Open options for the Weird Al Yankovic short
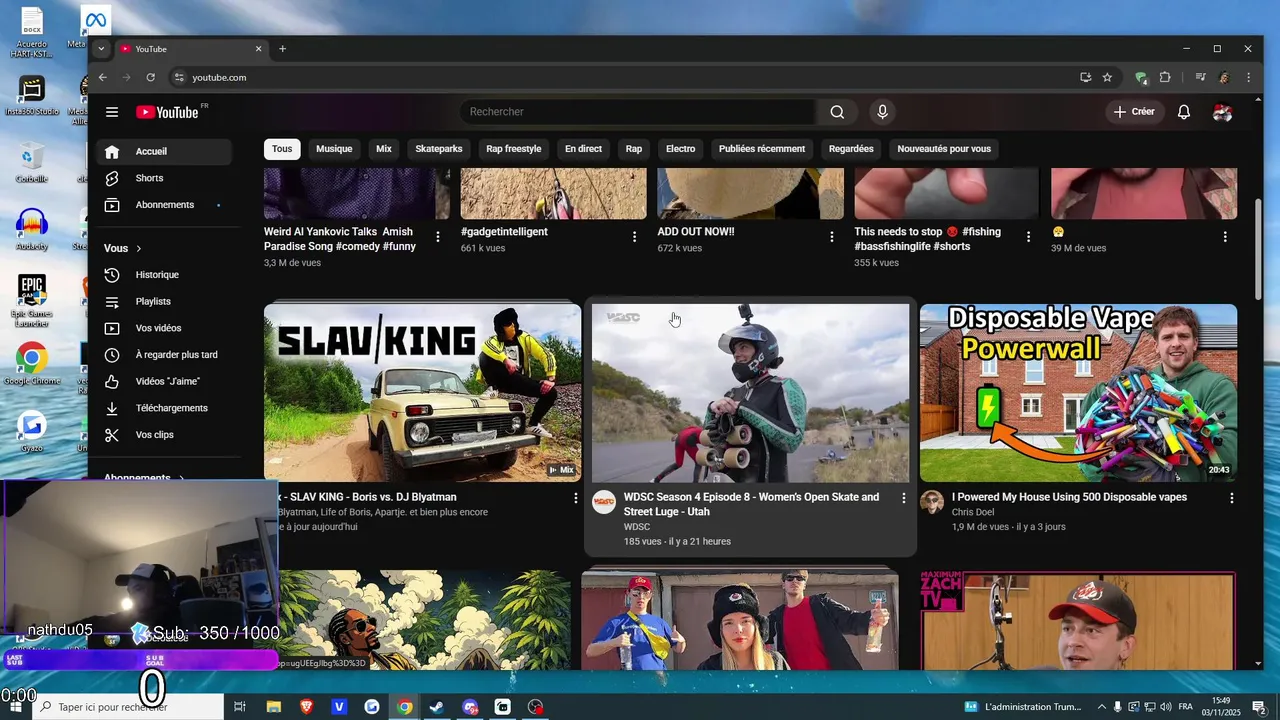Screen dimensions: 1280x720 pos(438,237)
